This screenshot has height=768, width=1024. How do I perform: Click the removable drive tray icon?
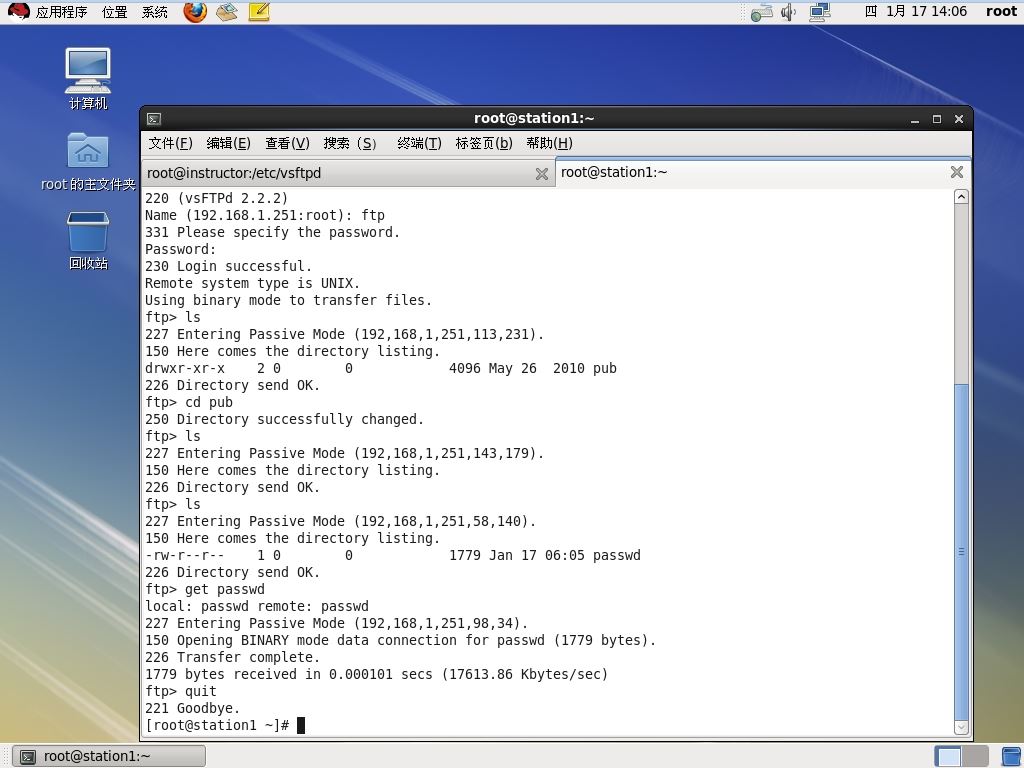tap(761, 12)
